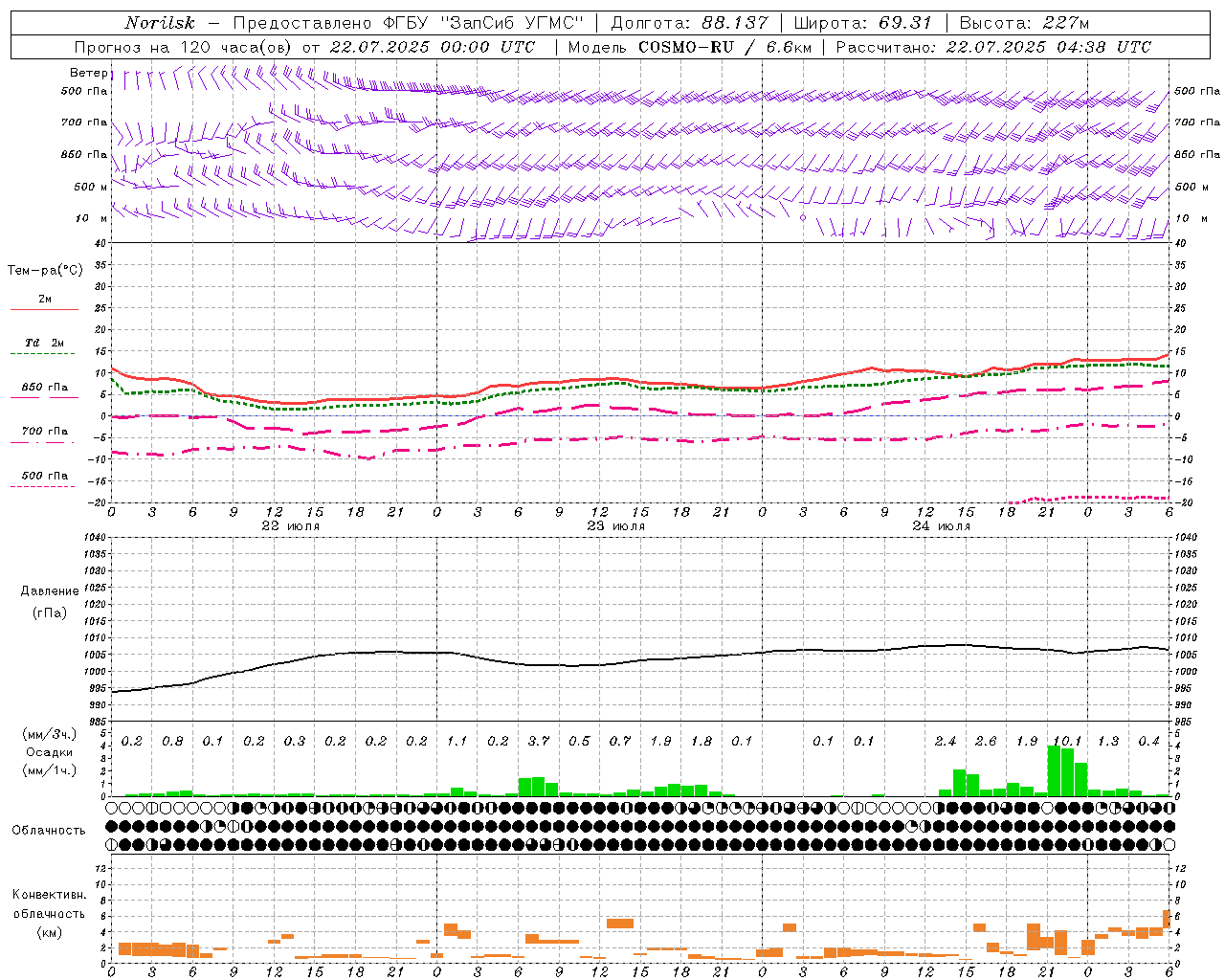Click the pink dotted line sample under legend "500 гПа"
1225x980 pixels.
tap(42, 487)
